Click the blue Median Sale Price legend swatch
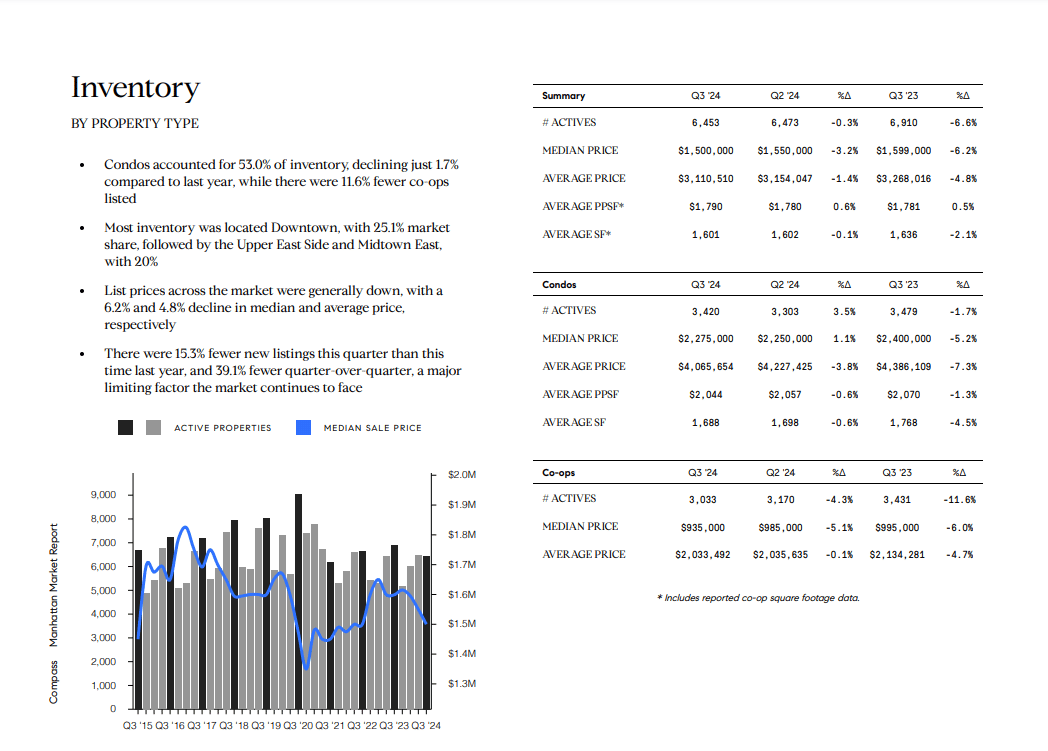This screenshot has width=1048, height=751. [303, 428]
